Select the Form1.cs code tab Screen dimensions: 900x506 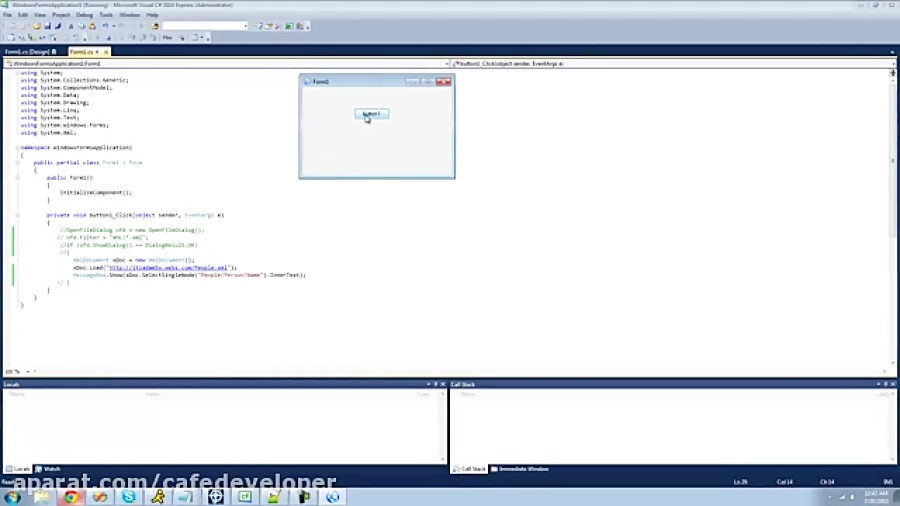point(84,52)
